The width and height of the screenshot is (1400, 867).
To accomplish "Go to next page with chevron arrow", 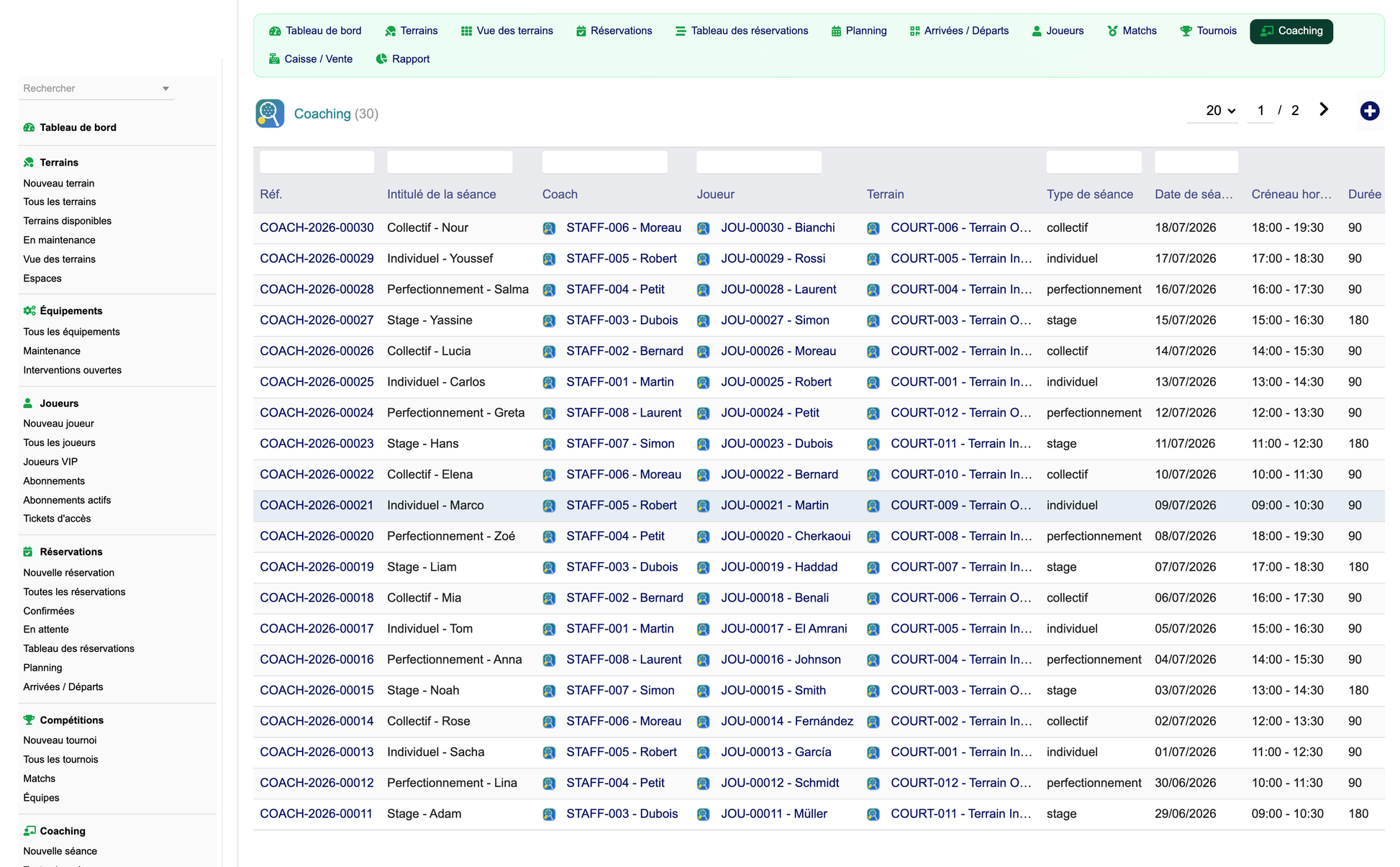I will click(1324, 109).
